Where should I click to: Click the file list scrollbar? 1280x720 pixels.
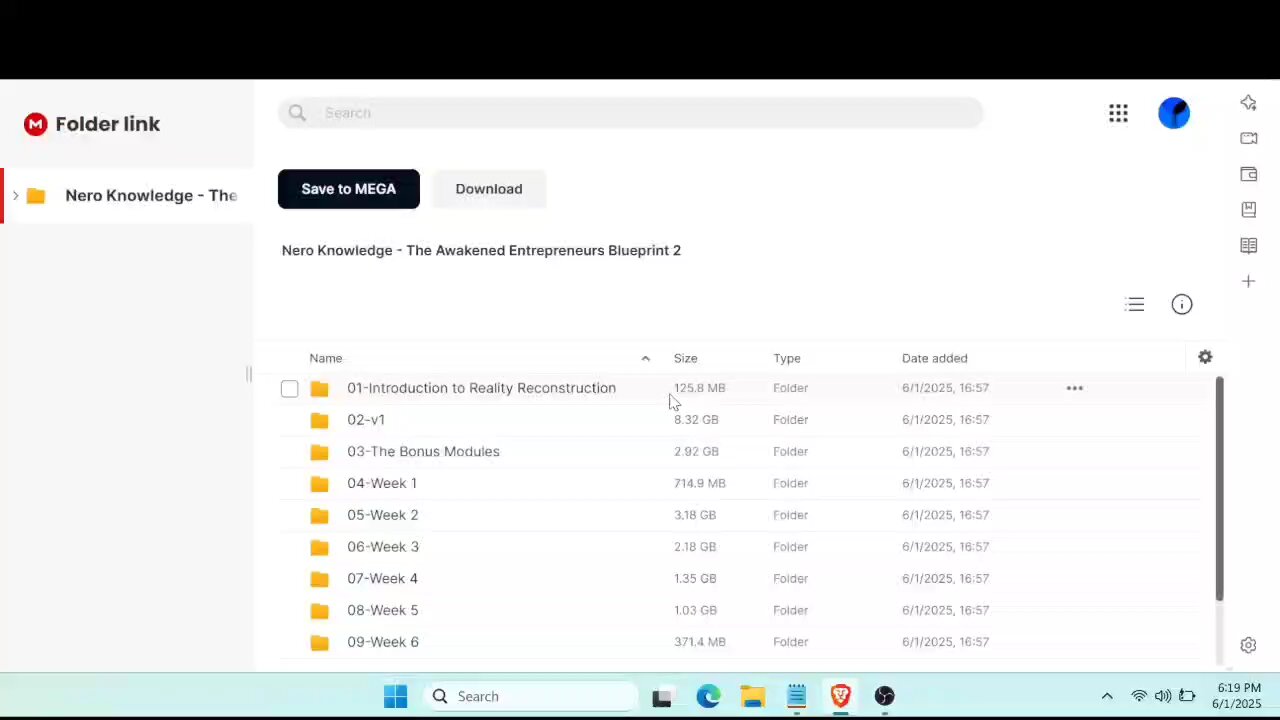[1219, 489]
